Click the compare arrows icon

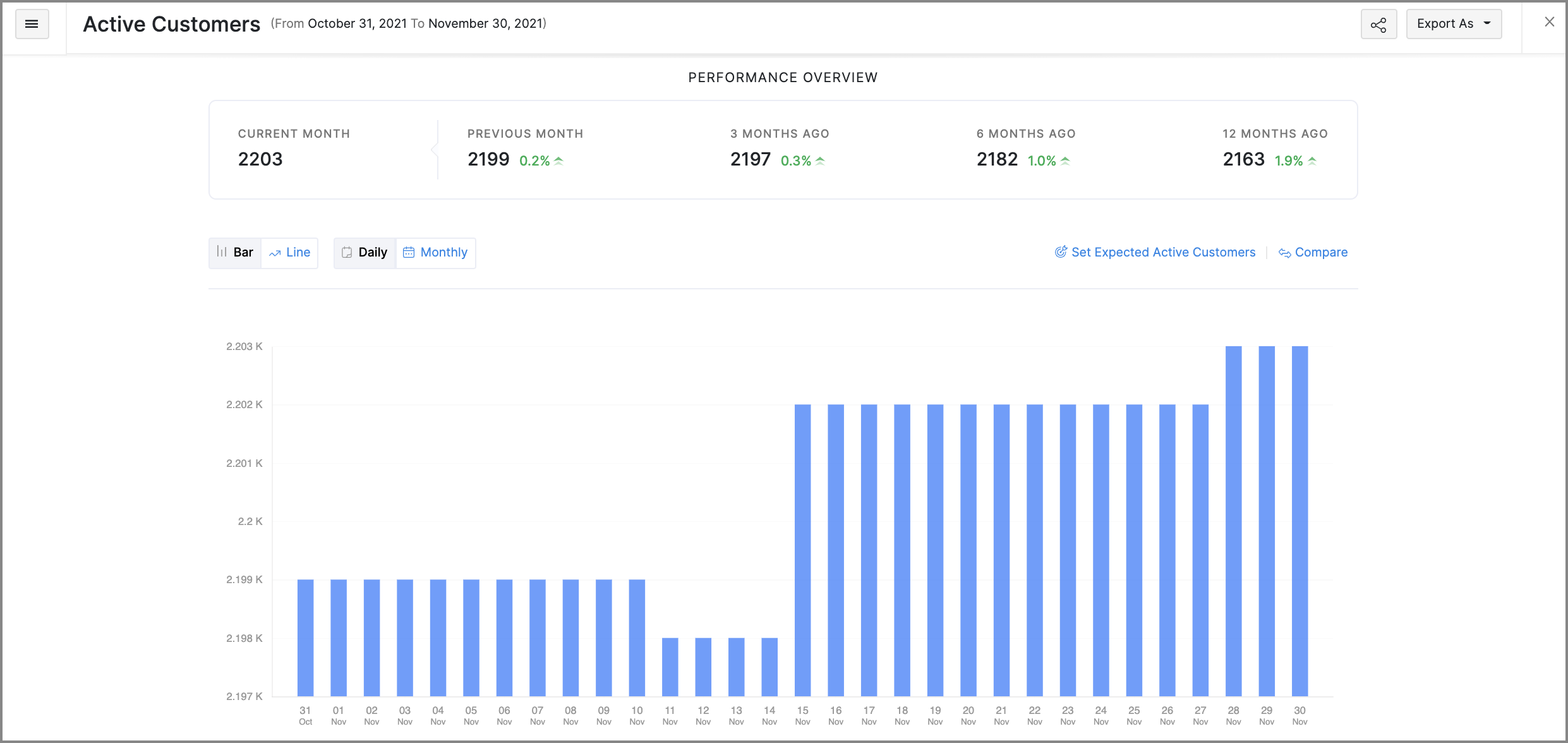click(x=1284, y=253)
